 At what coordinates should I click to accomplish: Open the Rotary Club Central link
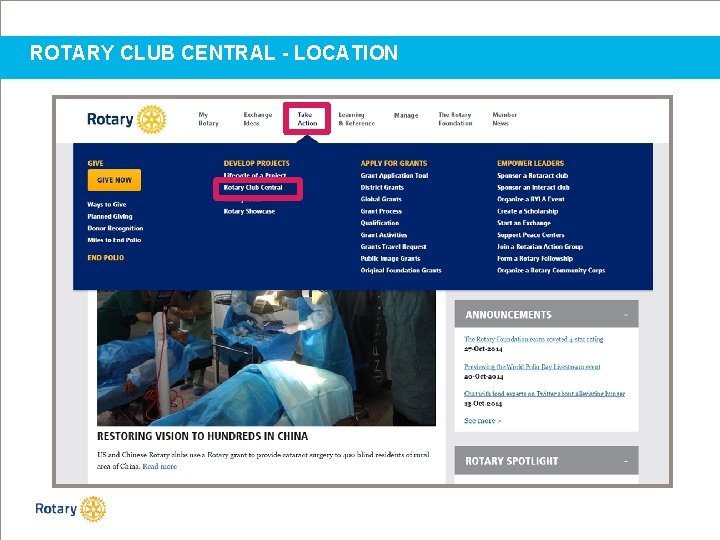coord(253,187)
